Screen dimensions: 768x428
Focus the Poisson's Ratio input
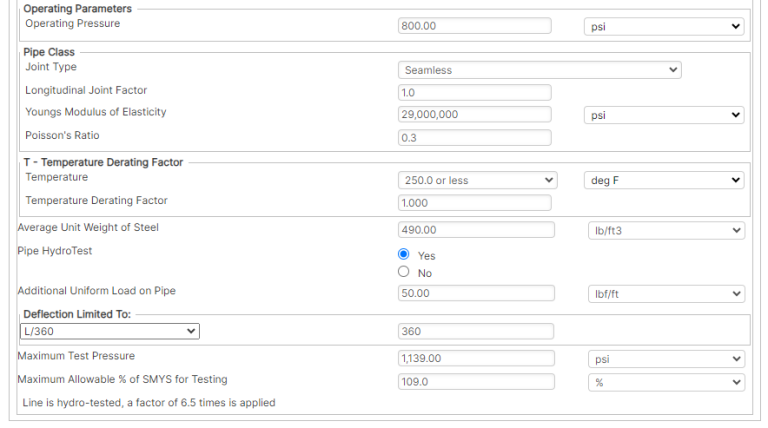point(475,138)
